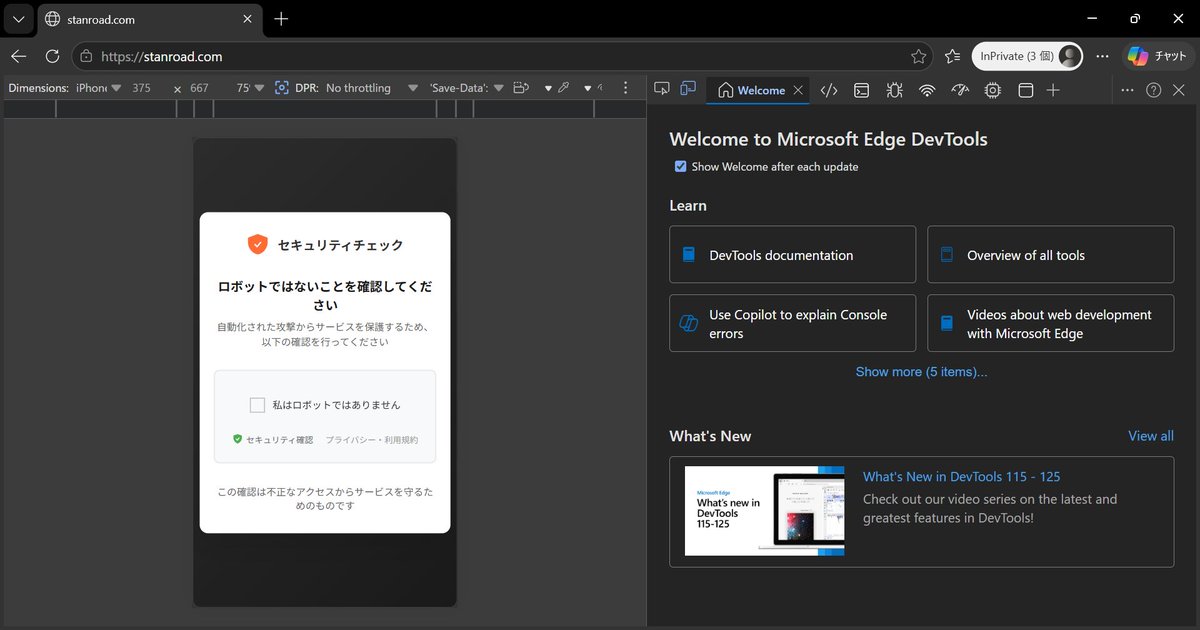
Task: Click the eyedropper icon in device toolbar
Action: (x=564, y=88)
